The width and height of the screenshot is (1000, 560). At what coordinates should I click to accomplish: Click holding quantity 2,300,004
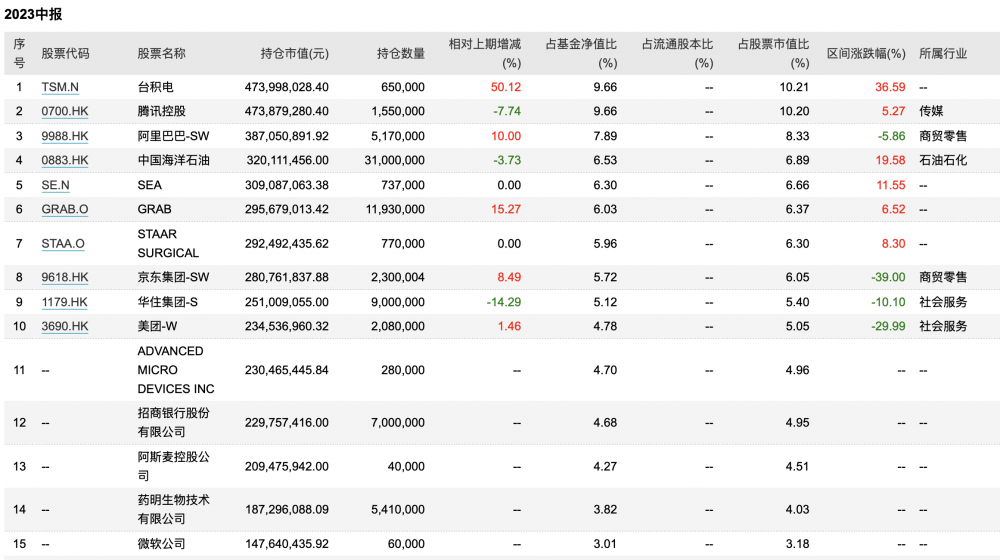click(398, 277)
